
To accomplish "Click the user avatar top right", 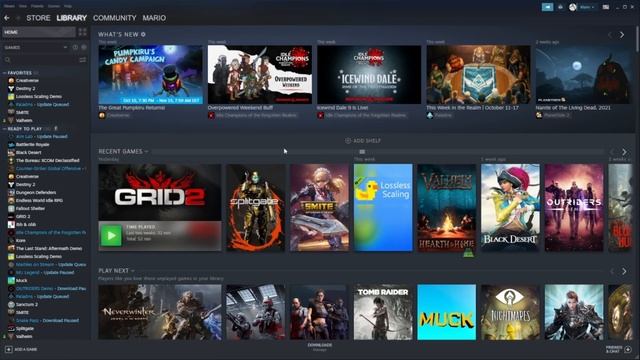I will (573, 7).
